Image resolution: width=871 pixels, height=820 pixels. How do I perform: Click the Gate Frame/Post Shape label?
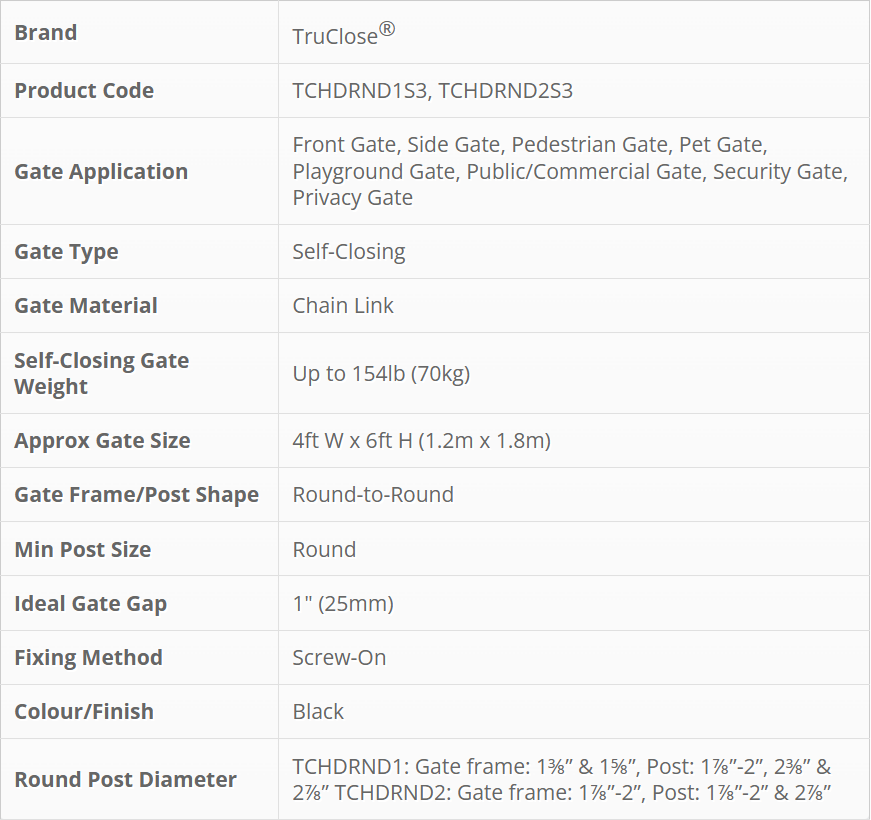(x=136, y=495)
